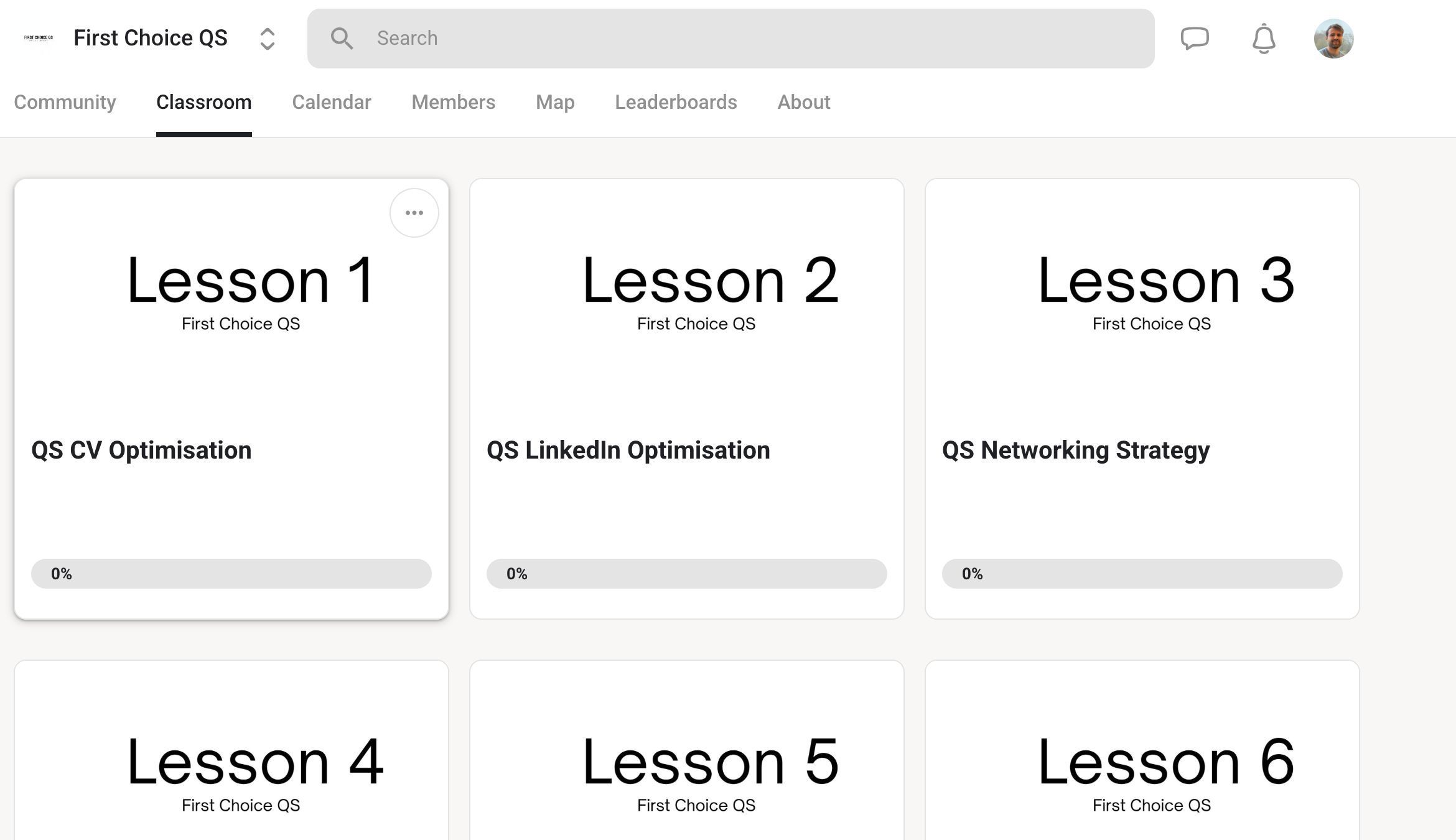Click into the Search field
This screenshot has width=1456, height=840.
(730, 39)
